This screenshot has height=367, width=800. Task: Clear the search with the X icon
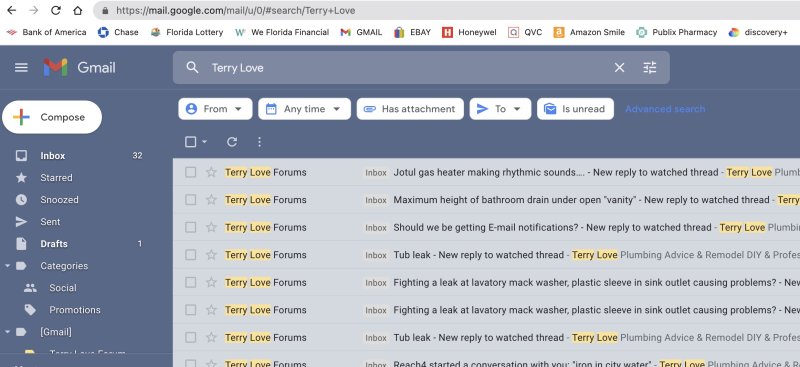click(x=619, y=67)
